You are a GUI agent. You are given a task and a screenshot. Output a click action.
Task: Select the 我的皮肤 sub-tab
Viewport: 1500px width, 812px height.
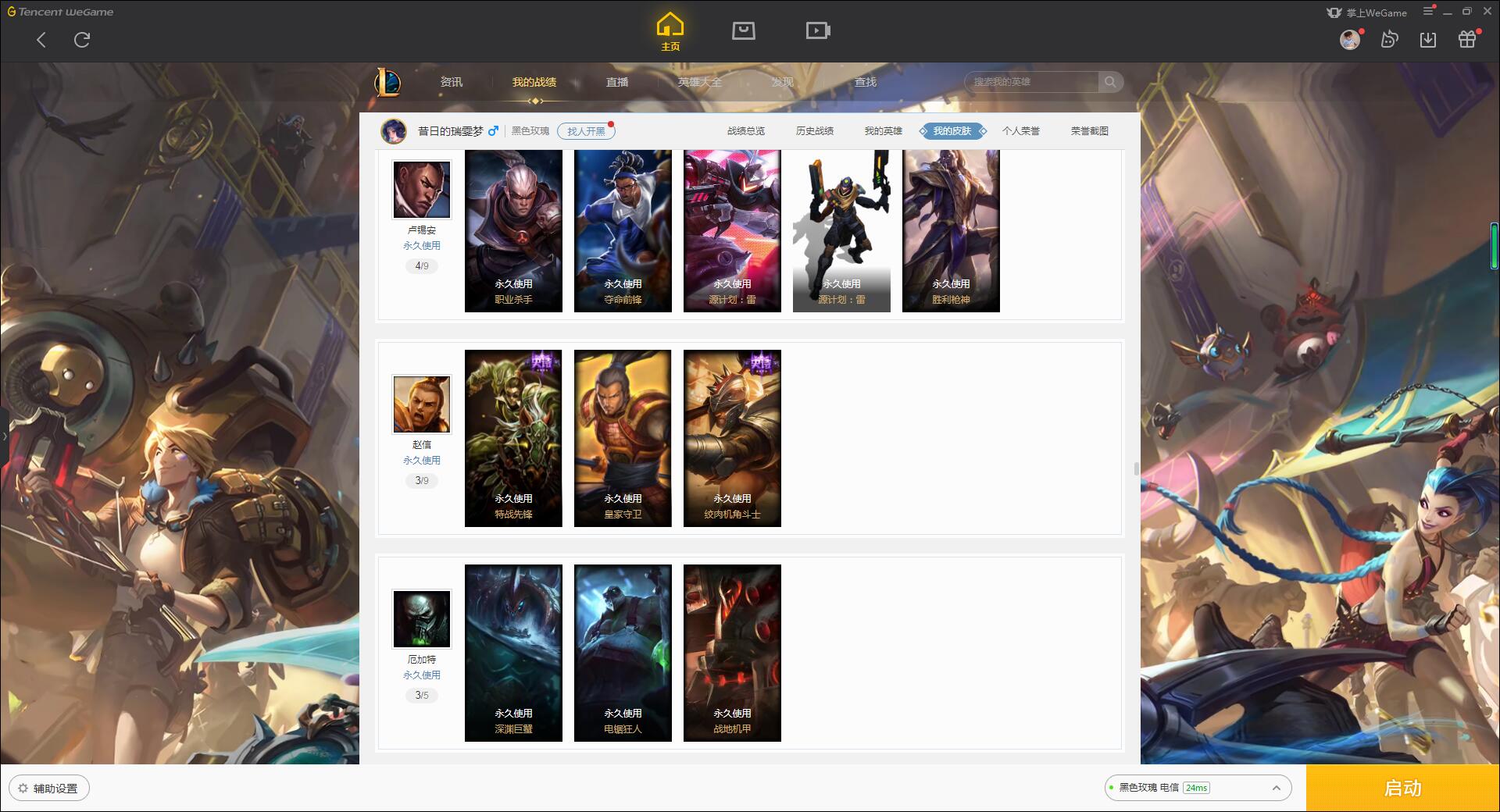click(x=952, y=131)
